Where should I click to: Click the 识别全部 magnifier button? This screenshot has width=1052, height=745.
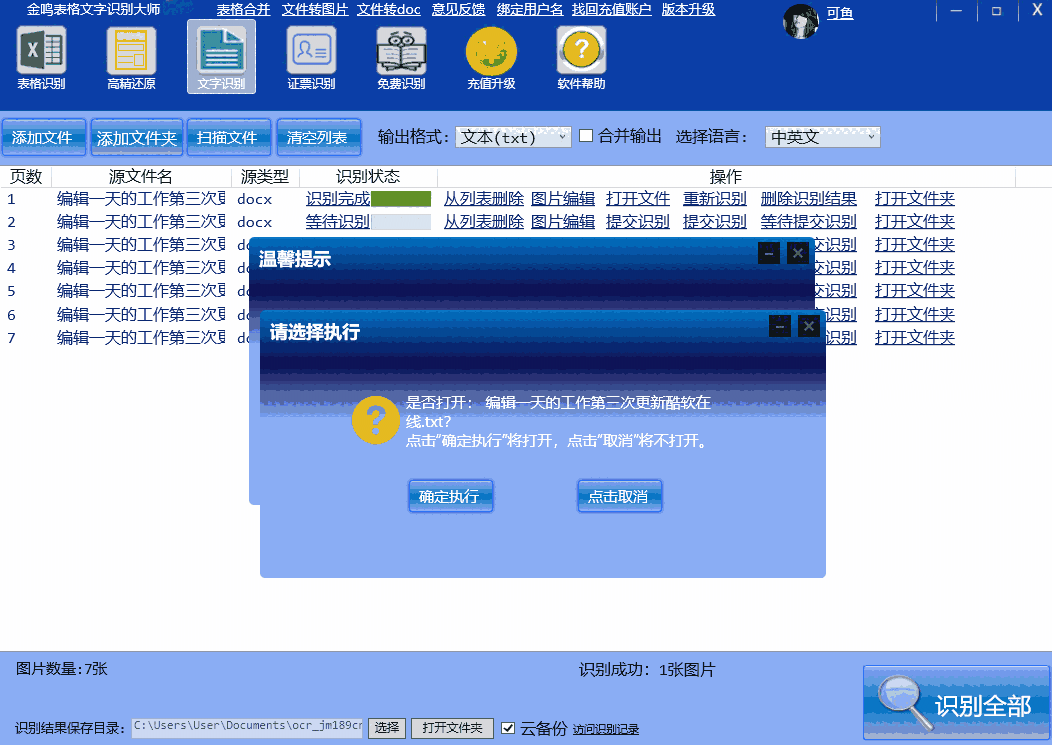coord(956,702)
